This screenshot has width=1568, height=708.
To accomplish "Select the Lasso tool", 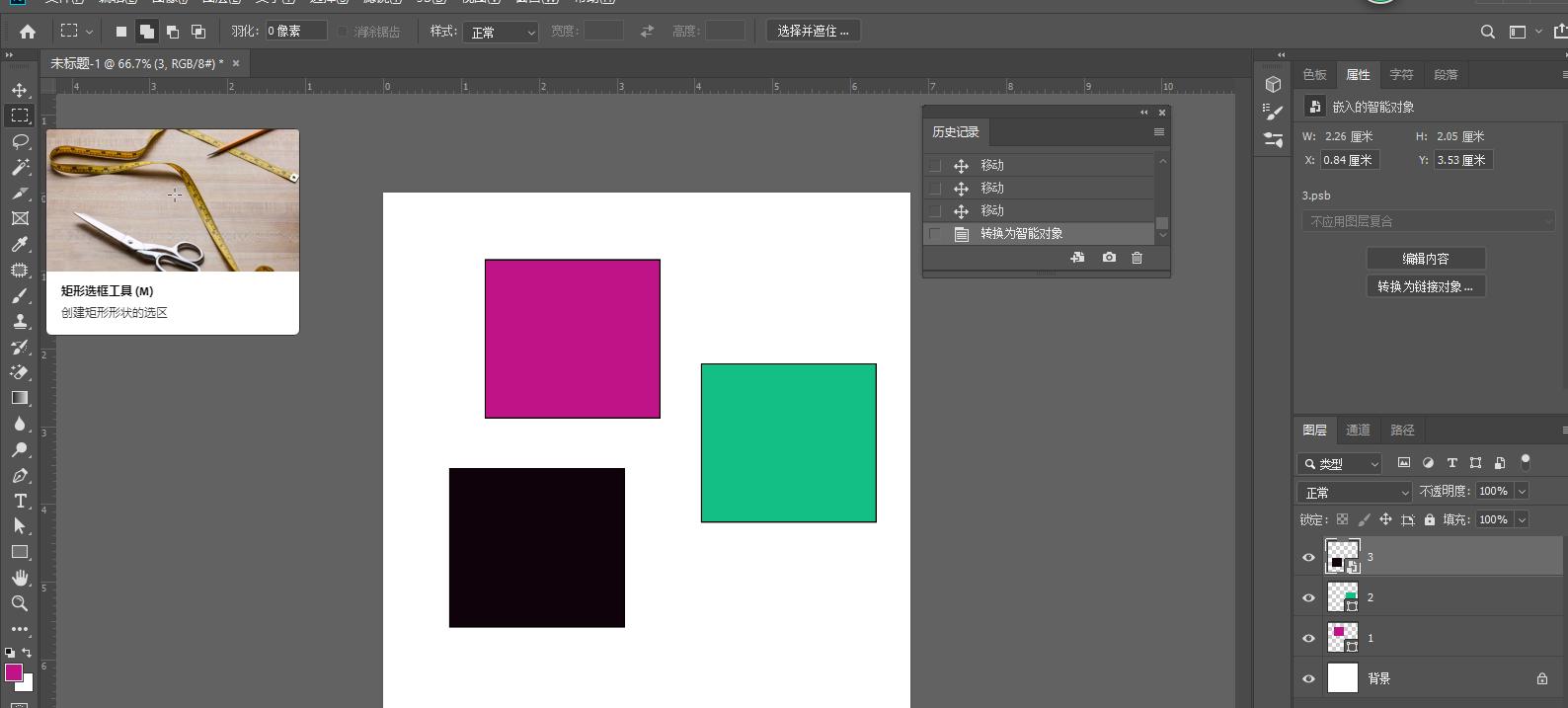I will pos(20,141).
